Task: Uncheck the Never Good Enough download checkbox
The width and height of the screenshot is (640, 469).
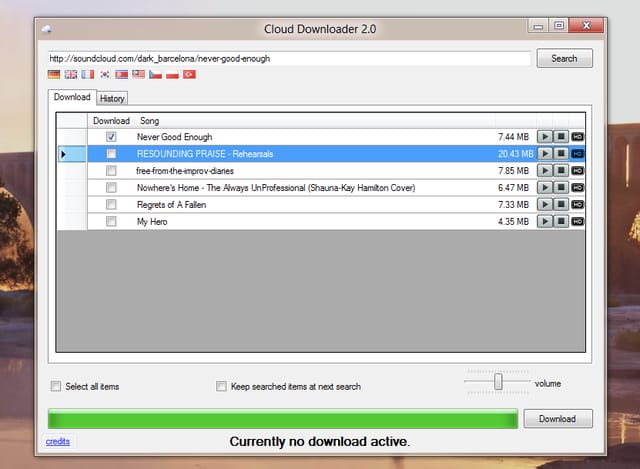Action: [111, 136]
